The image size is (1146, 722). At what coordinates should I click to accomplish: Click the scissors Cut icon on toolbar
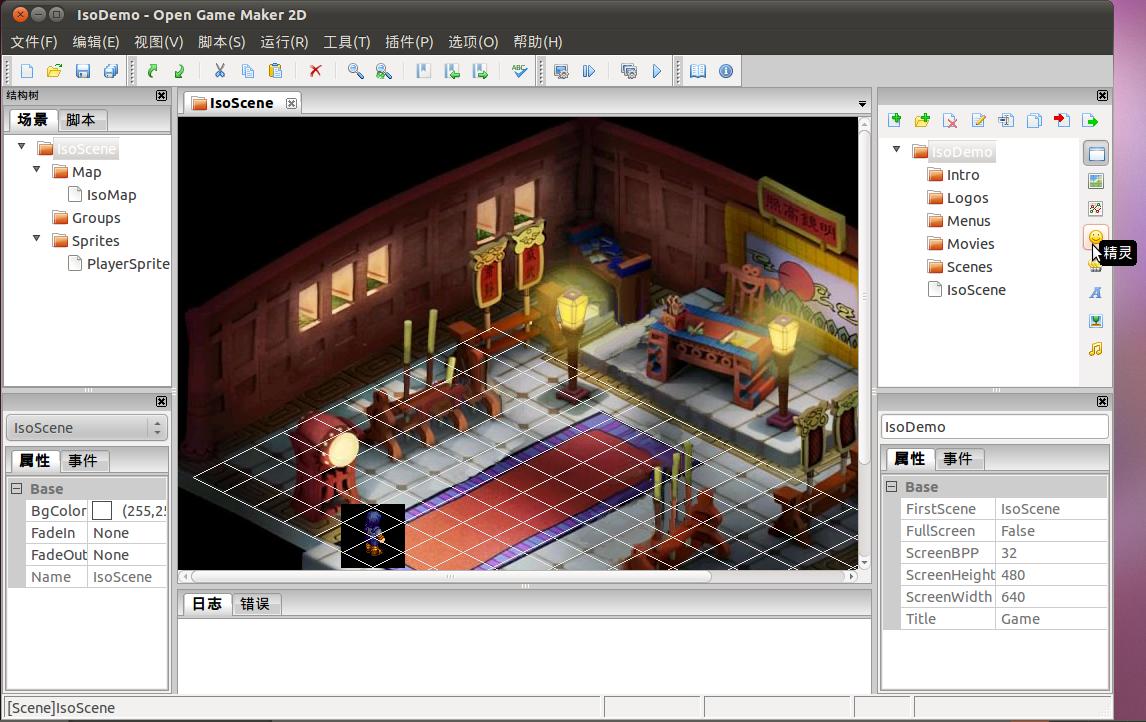[219, 71]
